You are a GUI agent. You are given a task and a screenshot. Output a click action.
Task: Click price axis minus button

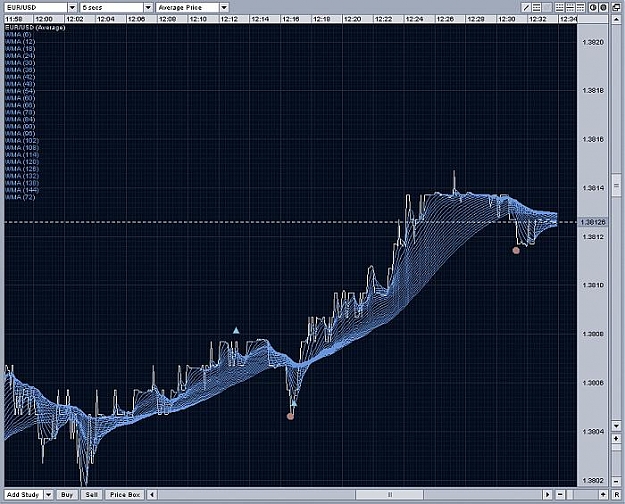click(x=616, y=480)
